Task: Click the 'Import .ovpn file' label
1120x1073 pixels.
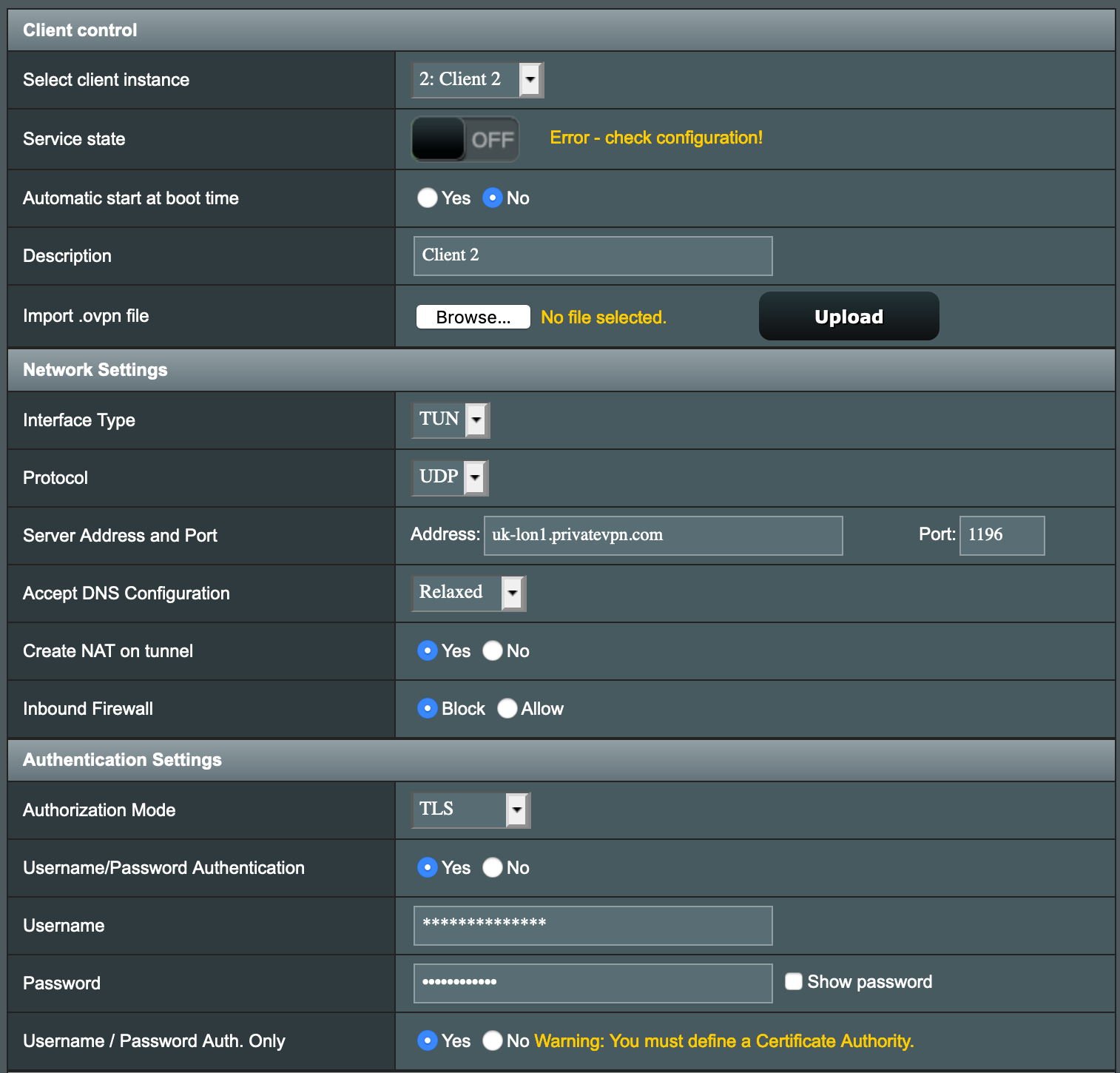Action: 86,316
